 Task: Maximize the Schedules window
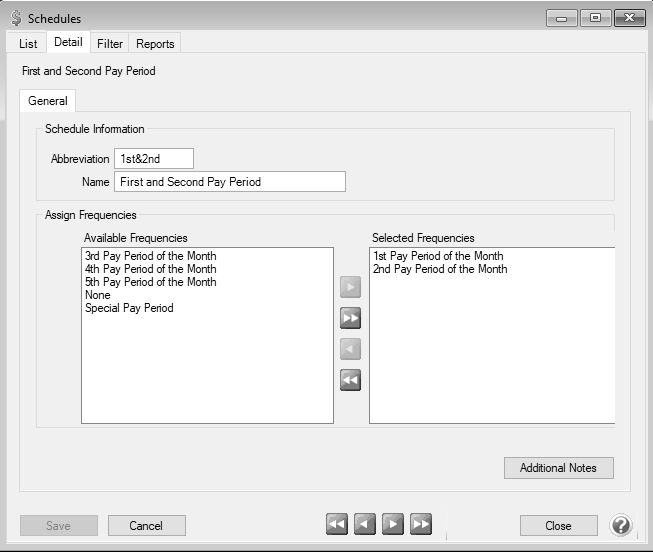(x=596, y=18)
